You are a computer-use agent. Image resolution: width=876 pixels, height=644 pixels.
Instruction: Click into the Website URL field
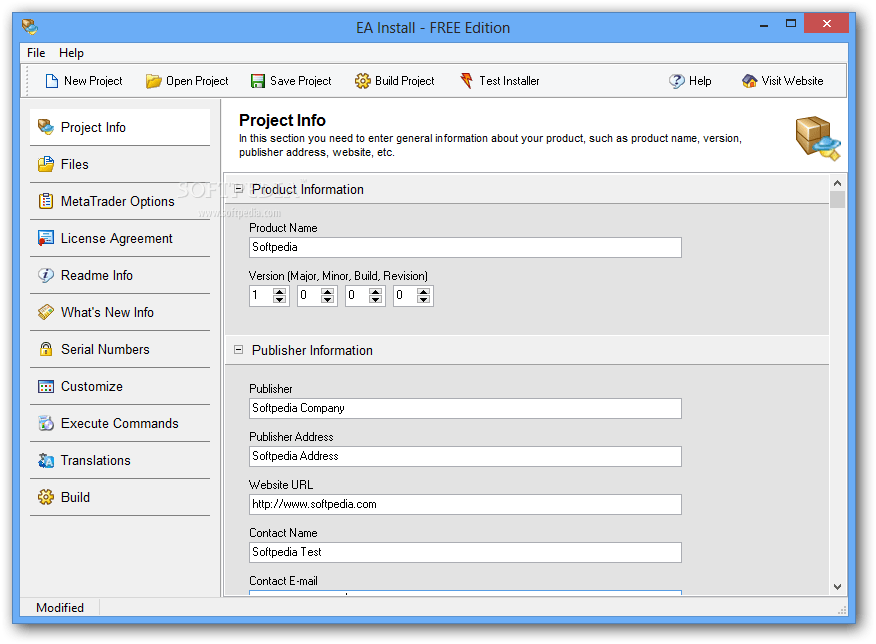point(465,504)
